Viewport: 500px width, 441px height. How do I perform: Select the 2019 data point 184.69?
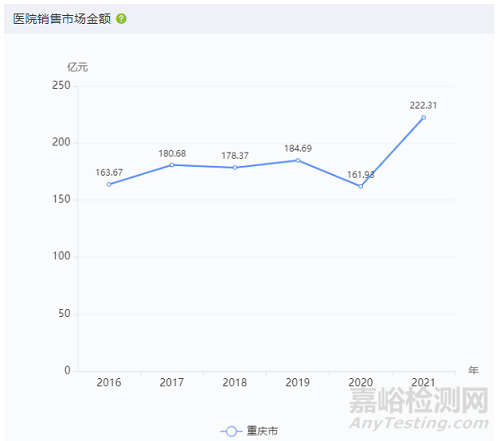(x=298, y=160)
